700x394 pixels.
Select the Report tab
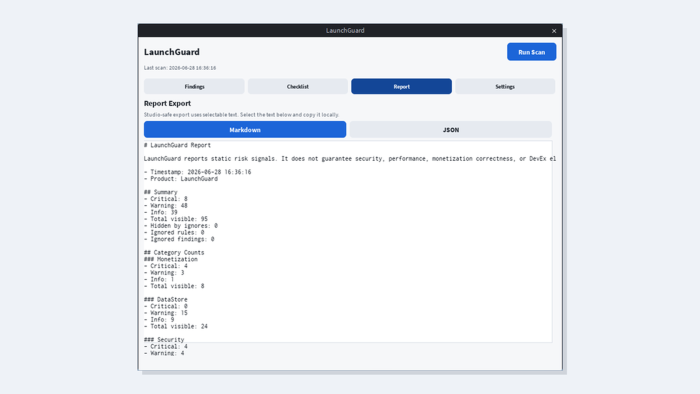pyautogui.click(x=401, y=87)
